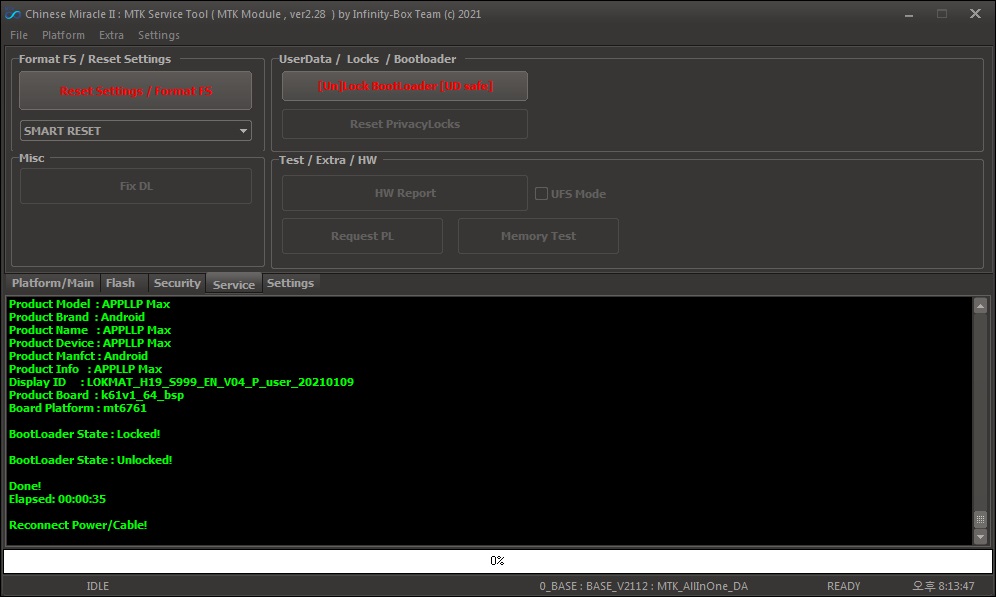The image size is (996, 597).
Task: Select the Service tab
Action: [x=234, y=285]
